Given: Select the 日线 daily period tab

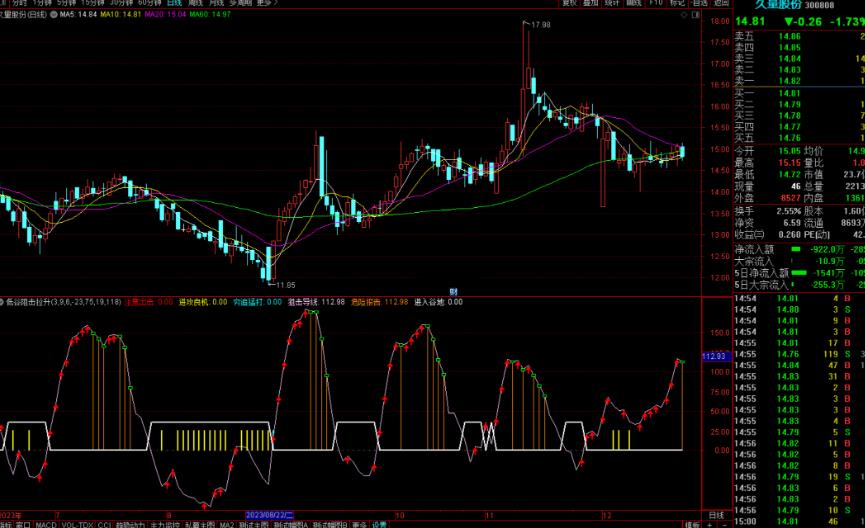Looking at the screenshot, I should point(174,3).
